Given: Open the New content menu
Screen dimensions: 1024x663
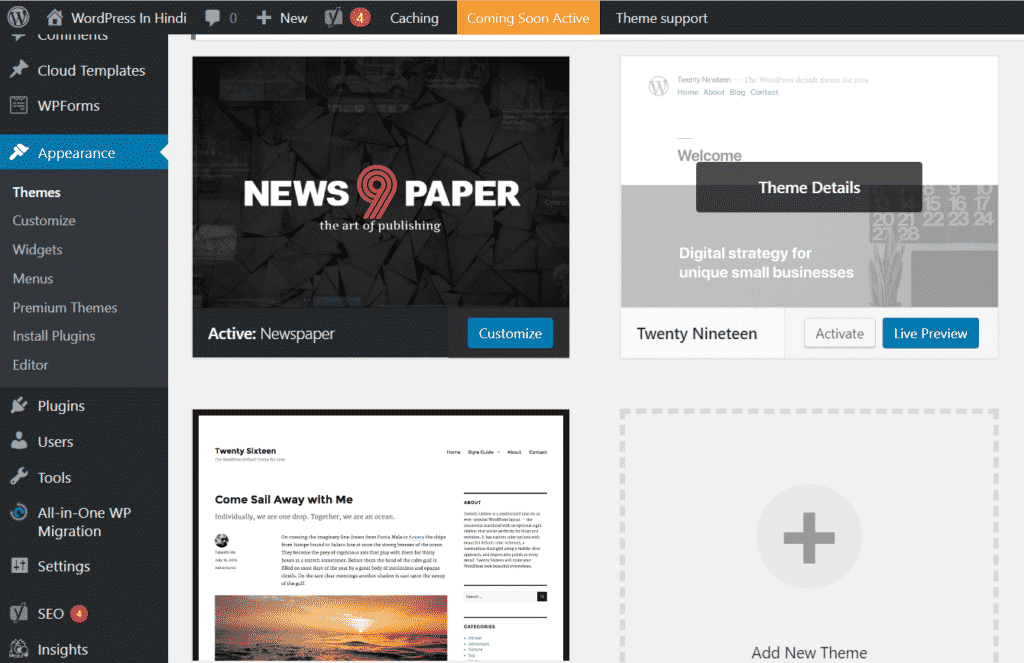Looking at the screenshot, I should 293,18.
